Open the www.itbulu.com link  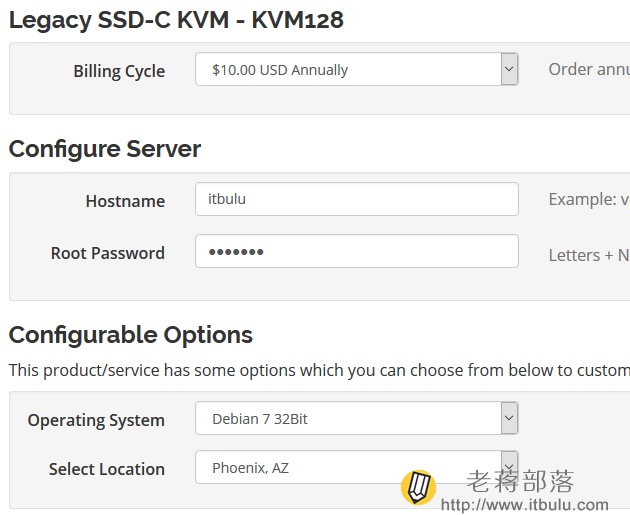click(524, 505)
